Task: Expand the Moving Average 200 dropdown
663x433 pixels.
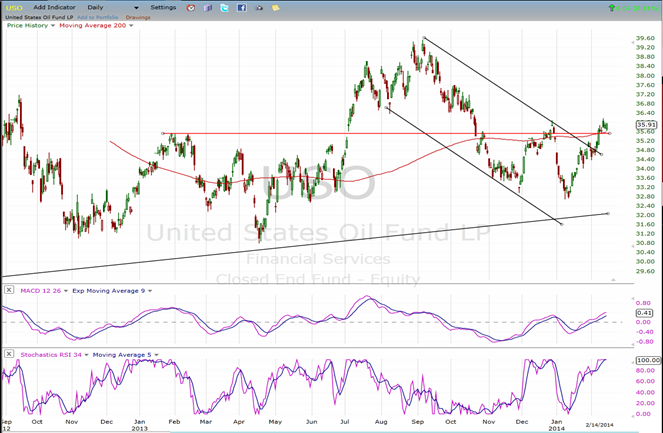Action: [130, 25]
